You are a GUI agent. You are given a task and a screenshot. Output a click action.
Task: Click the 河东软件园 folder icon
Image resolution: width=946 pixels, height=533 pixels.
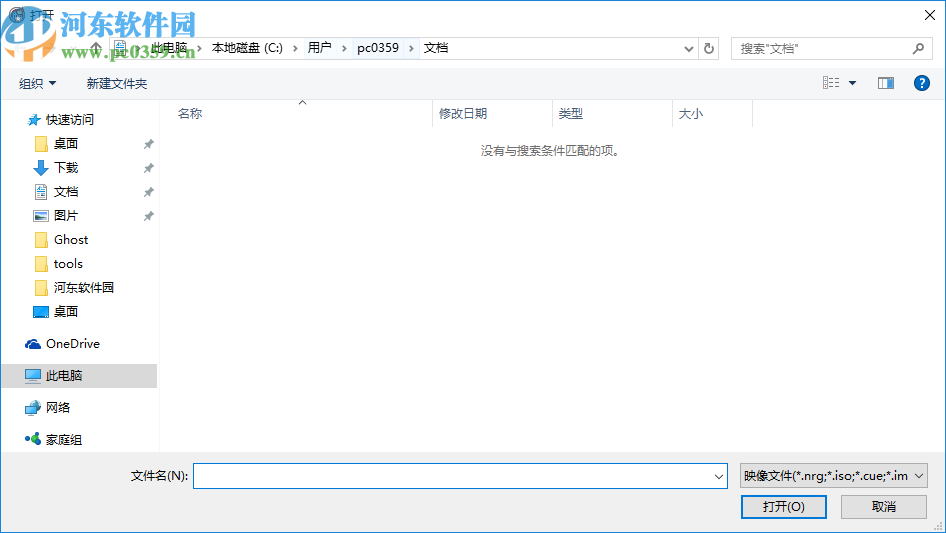coord(41,288)
